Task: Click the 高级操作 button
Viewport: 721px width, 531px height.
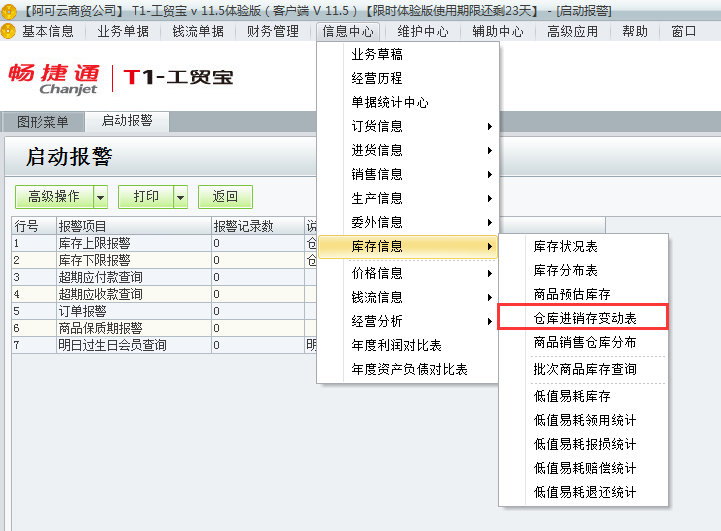Action: [54, 197]
